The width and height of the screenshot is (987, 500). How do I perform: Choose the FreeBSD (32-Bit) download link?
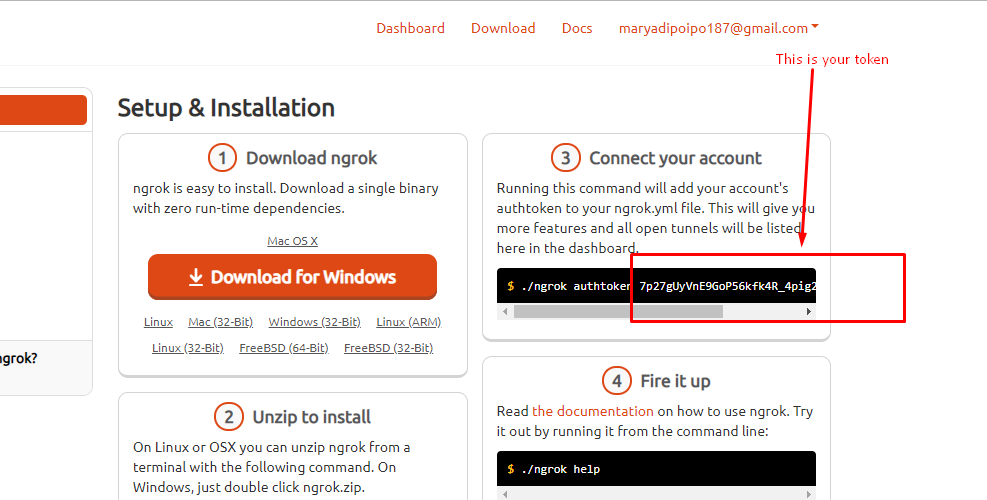388,348
